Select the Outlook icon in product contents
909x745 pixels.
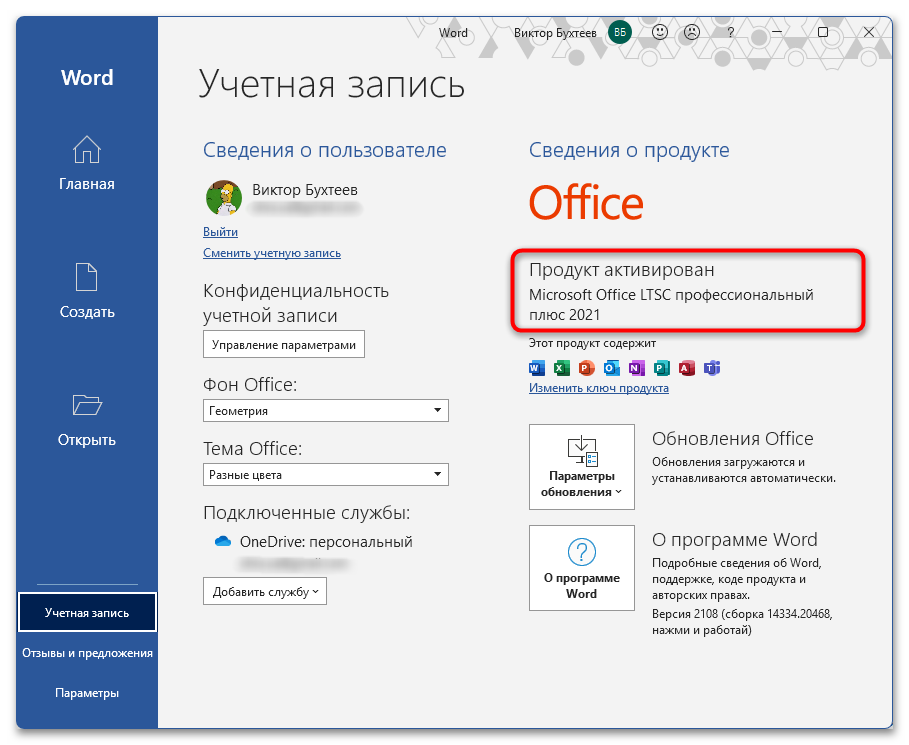(610, 368)
